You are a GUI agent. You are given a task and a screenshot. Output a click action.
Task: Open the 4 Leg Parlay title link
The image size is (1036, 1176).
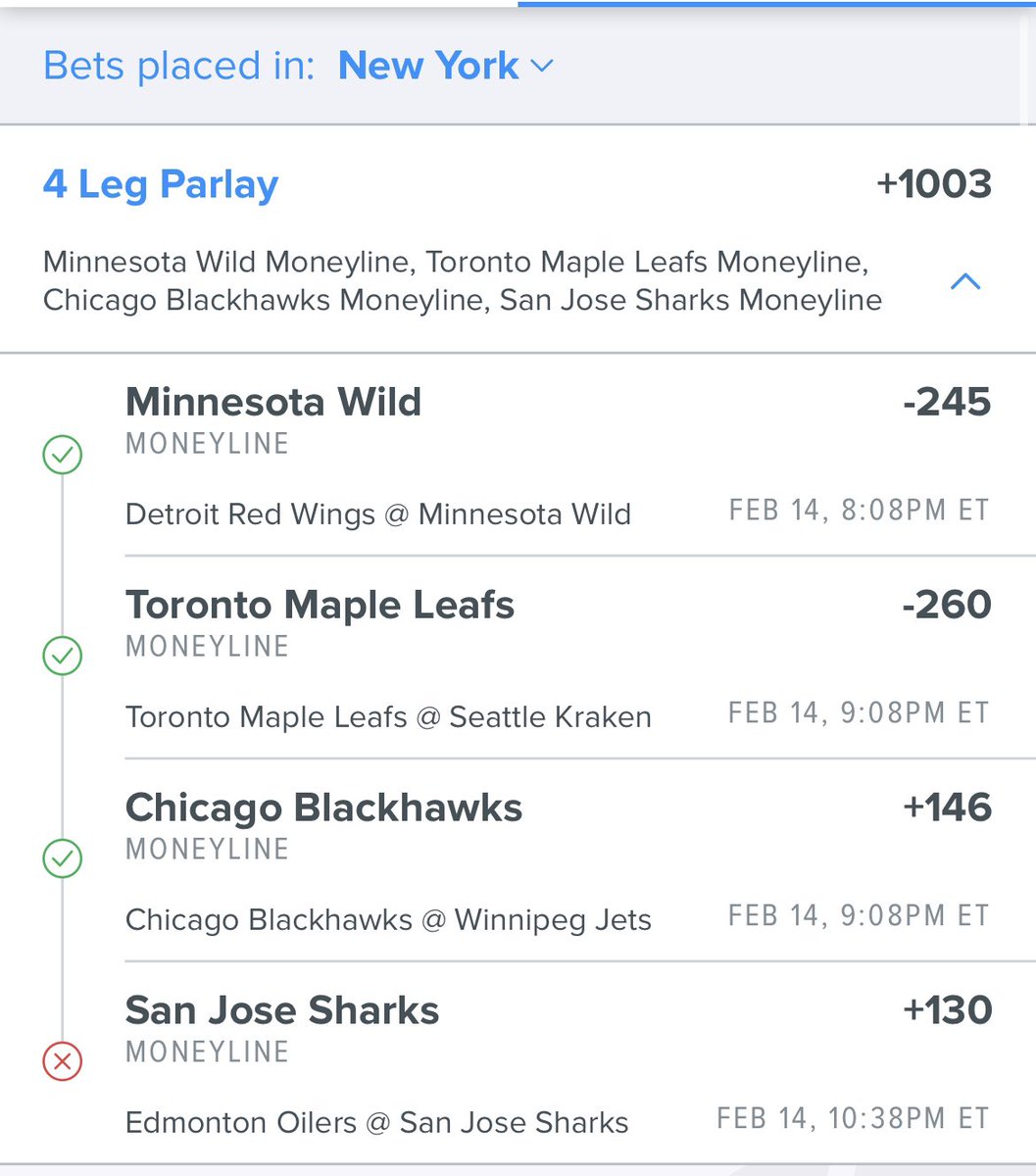161,184
